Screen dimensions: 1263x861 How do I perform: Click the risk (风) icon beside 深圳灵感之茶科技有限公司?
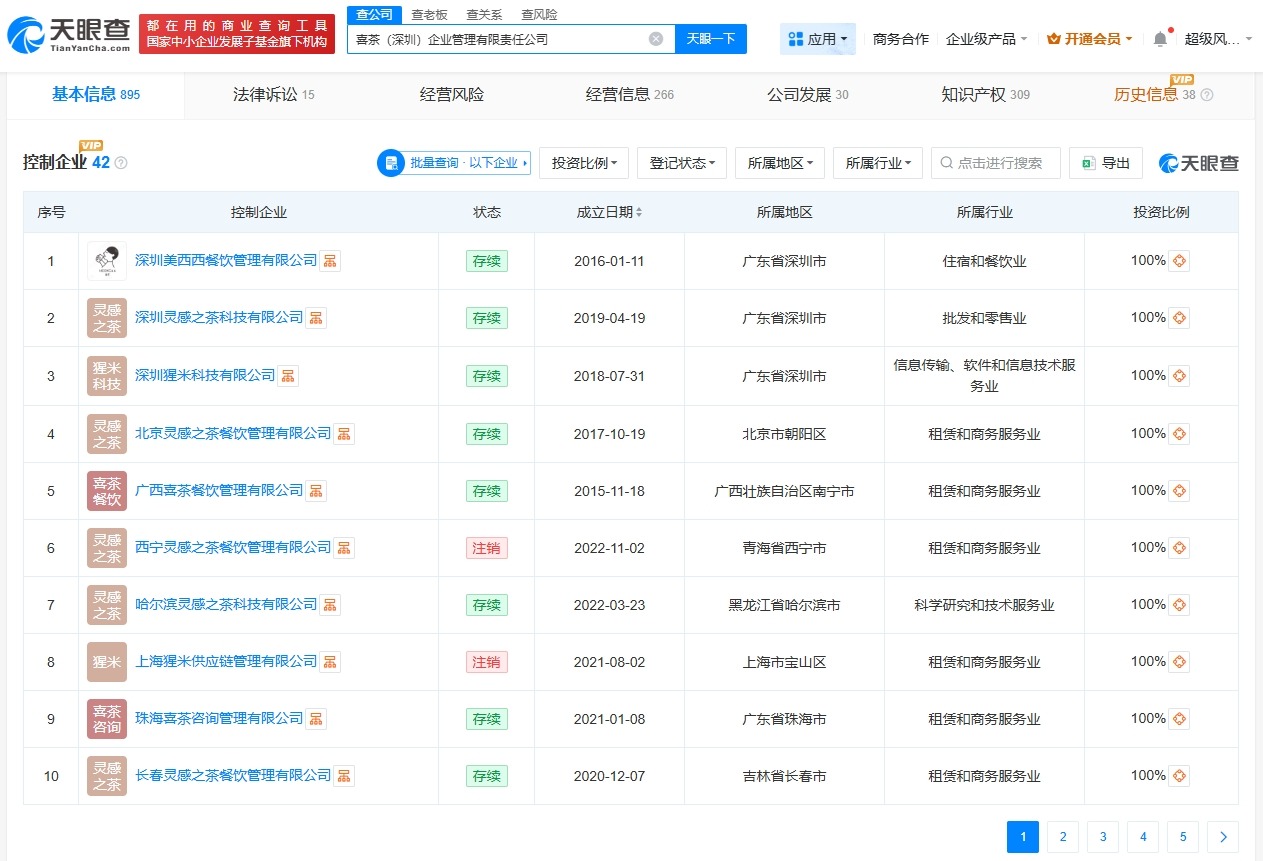pyautogui.click(x=315, y=318)
